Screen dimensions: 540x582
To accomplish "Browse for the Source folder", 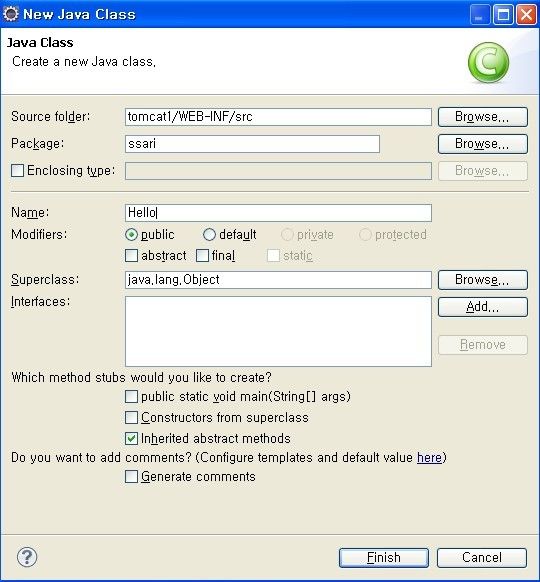I will pos(482,117).
